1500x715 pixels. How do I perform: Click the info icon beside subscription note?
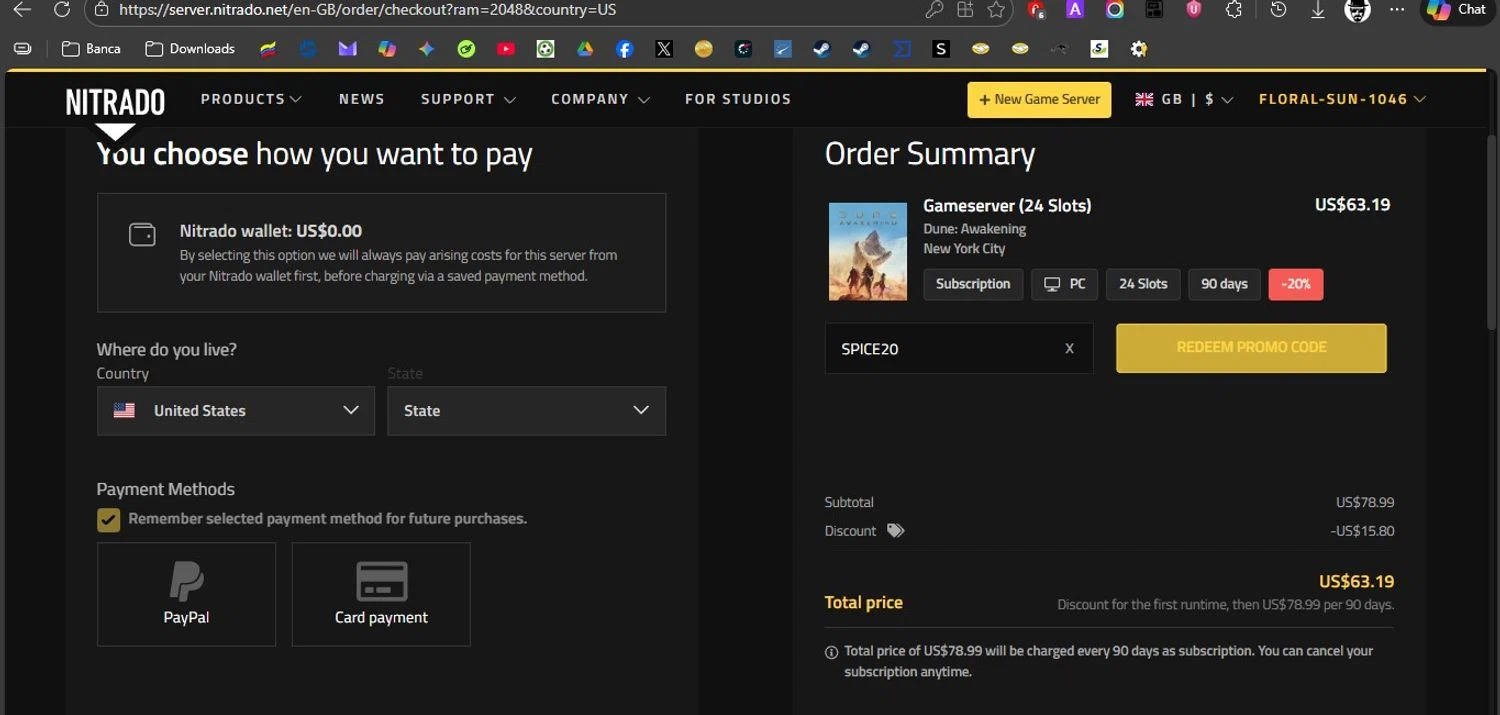[831, 652]
